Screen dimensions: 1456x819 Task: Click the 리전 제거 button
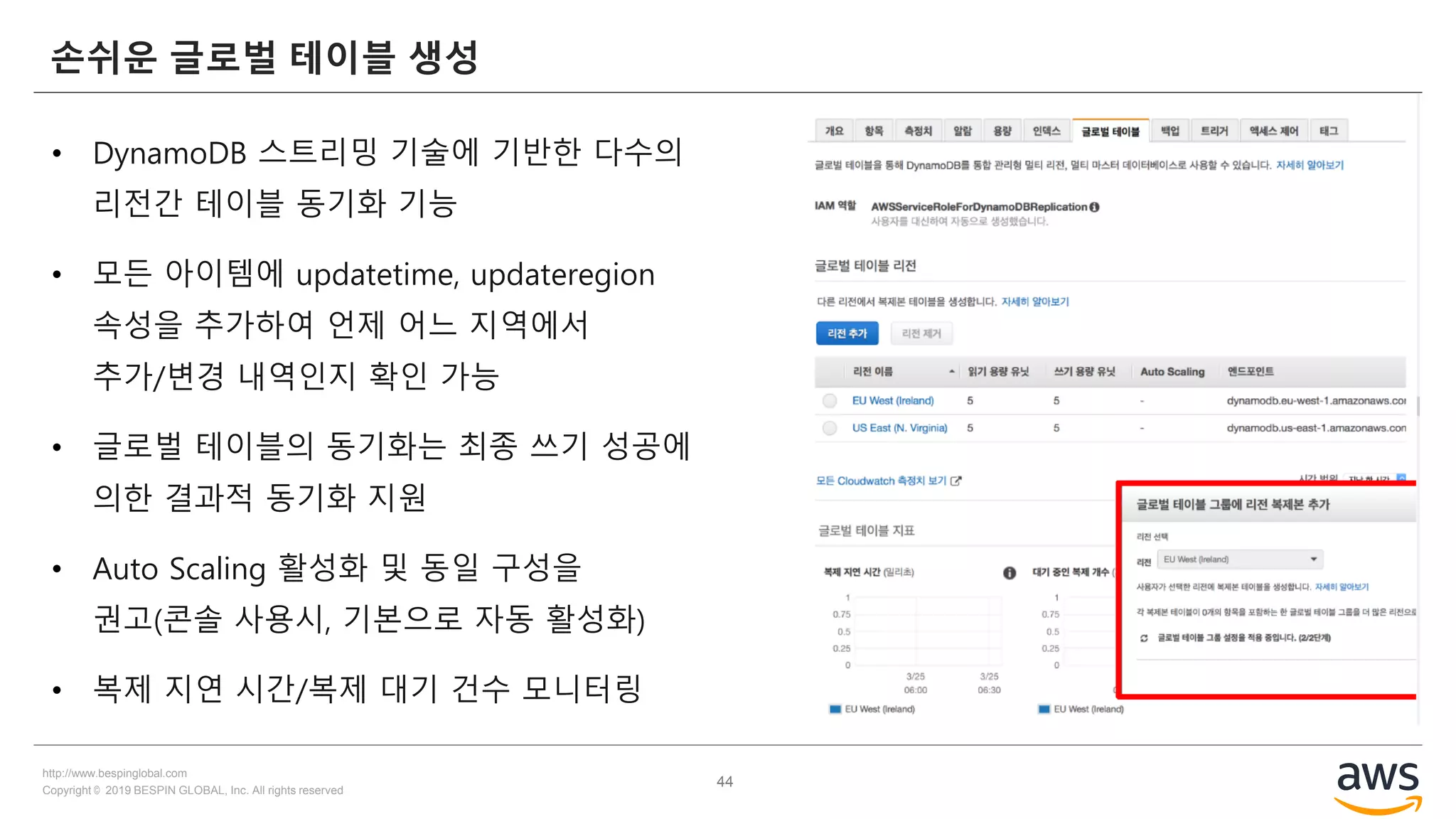pyautogui.click(x=921, y=333)
